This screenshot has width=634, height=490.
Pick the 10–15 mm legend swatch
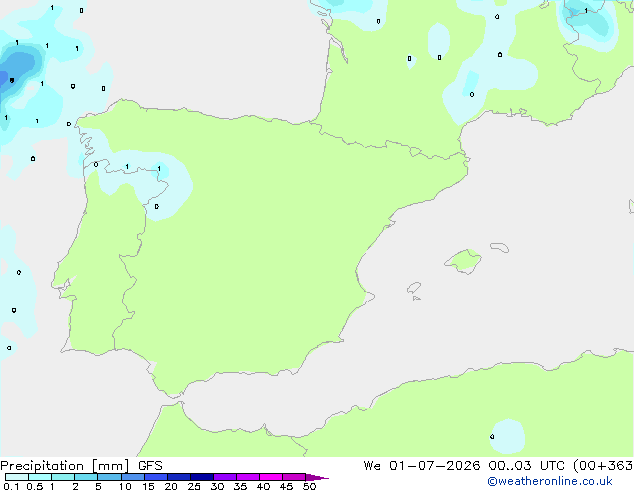[133, 477]
